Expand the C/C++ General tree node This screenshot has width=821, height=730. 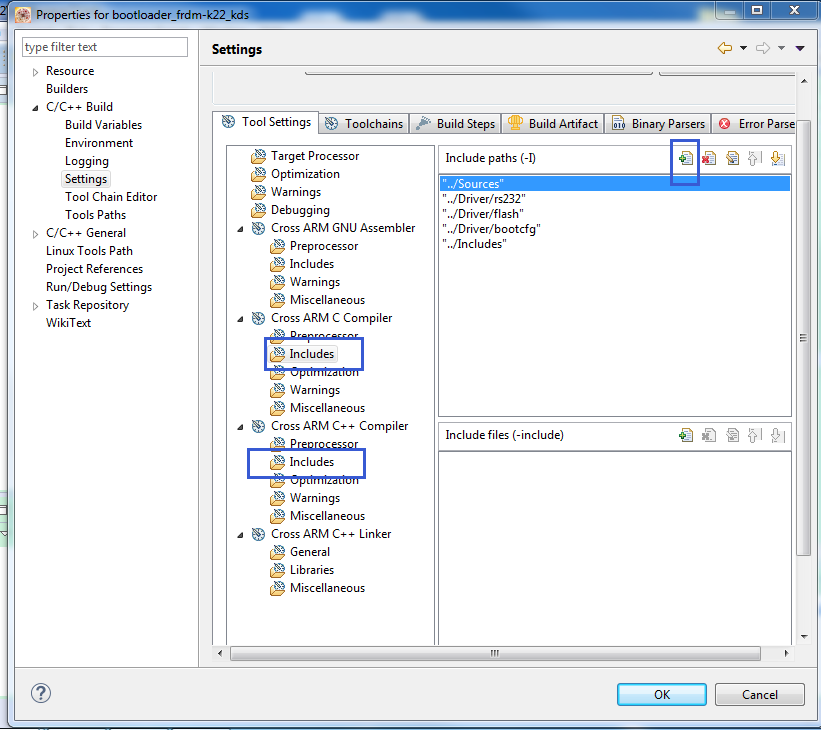(x=35, y=234)
